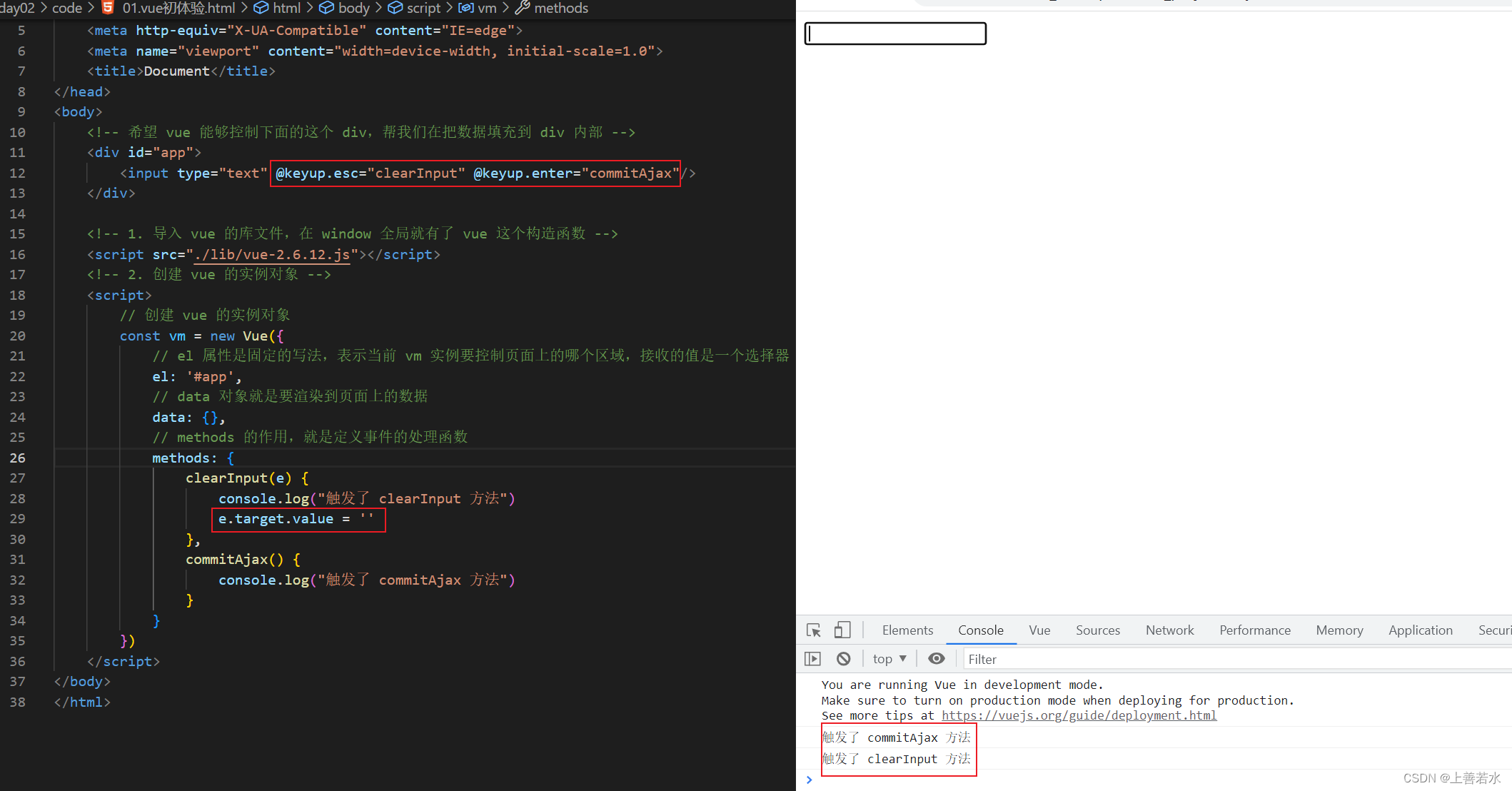1512x791 pixels.
Task: Open the vuejs.org deployment guide link
Action: coord(1079,715)
